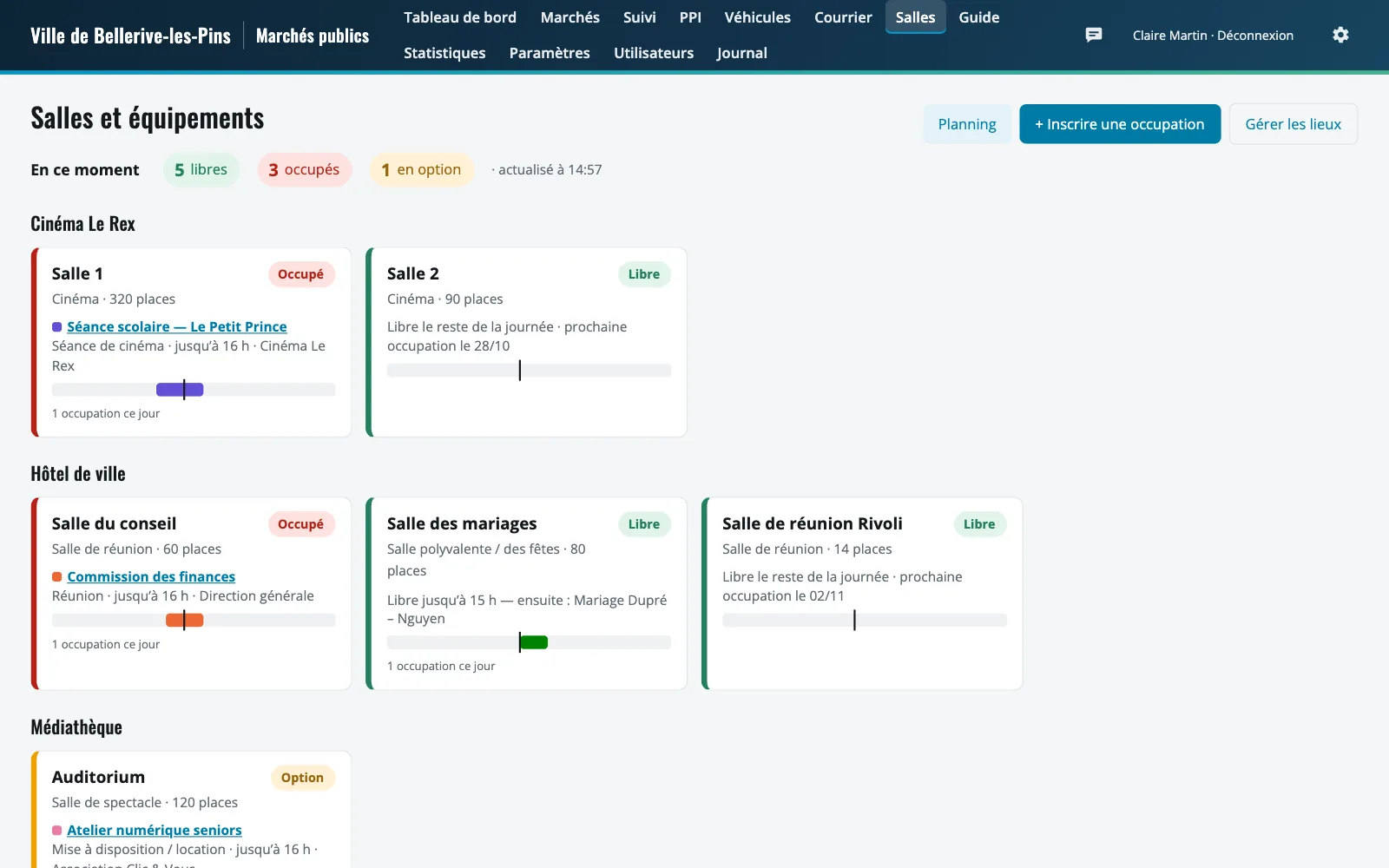Click Occupé badge on Salle 1
Screen dimensions: 1389x868
(300, 274)
